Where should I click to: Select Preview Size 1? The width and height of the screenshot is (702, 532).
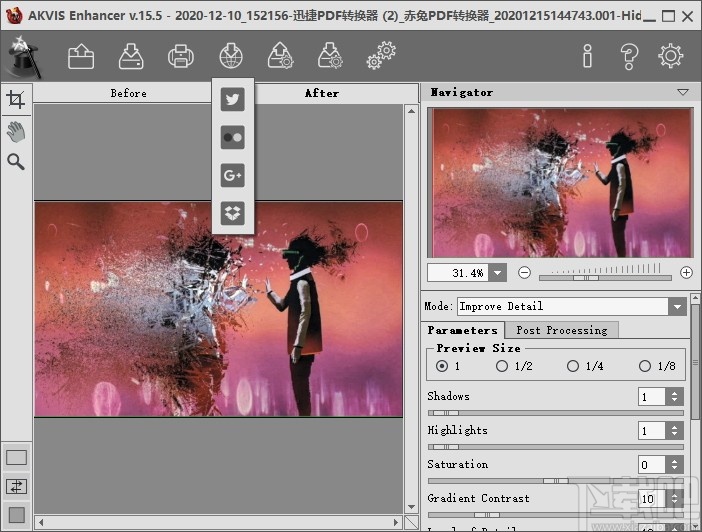tap(442, 366)
